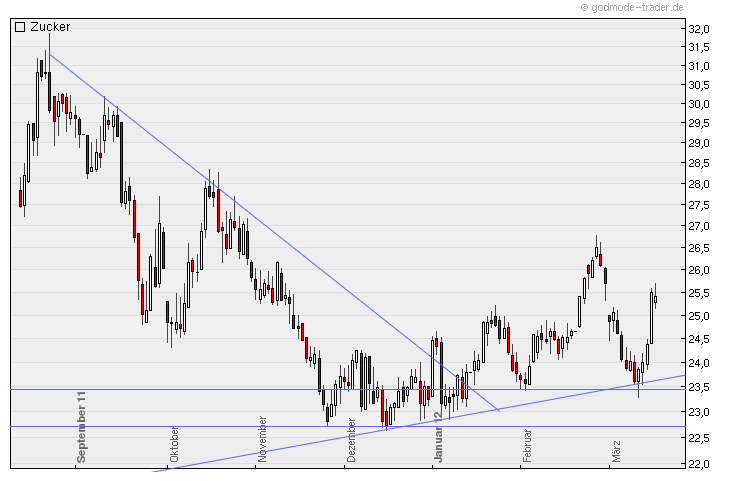
Task: Select the September 11 axis label
Action: coord(81,427)
